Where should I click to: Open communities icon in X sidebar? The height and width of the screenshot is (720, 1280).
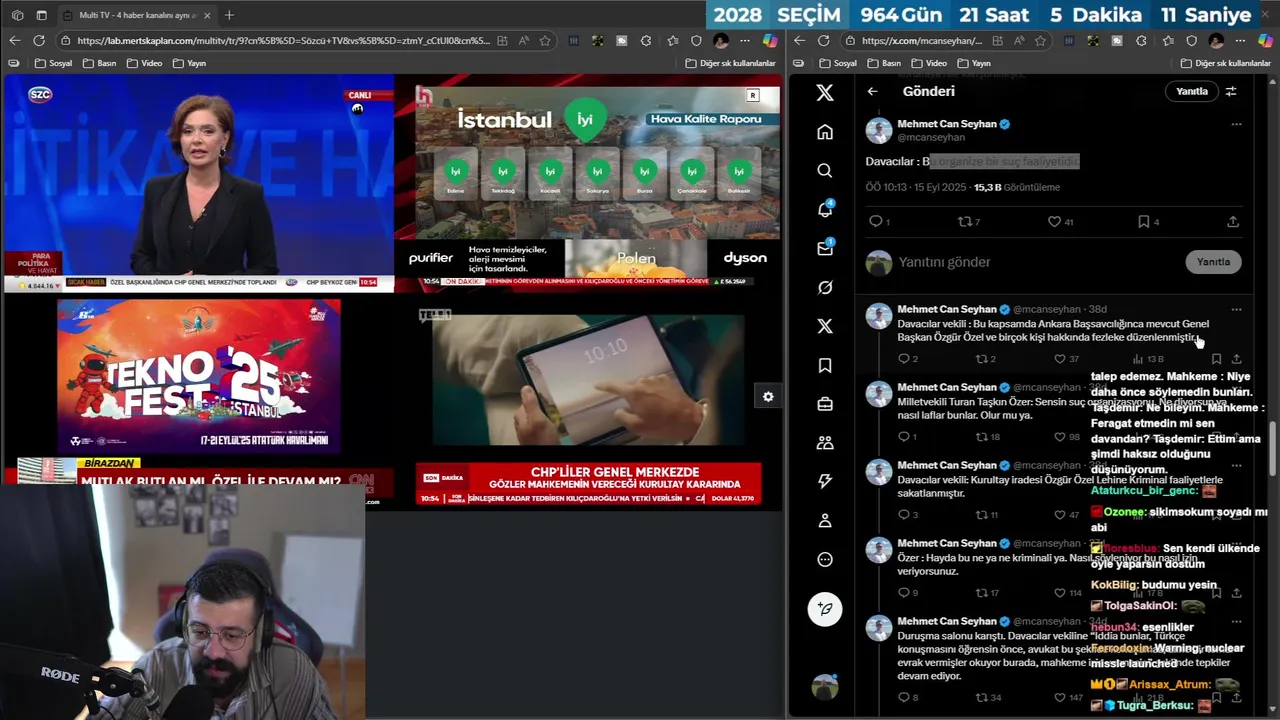pyautogui.click(x=825, y=443)
